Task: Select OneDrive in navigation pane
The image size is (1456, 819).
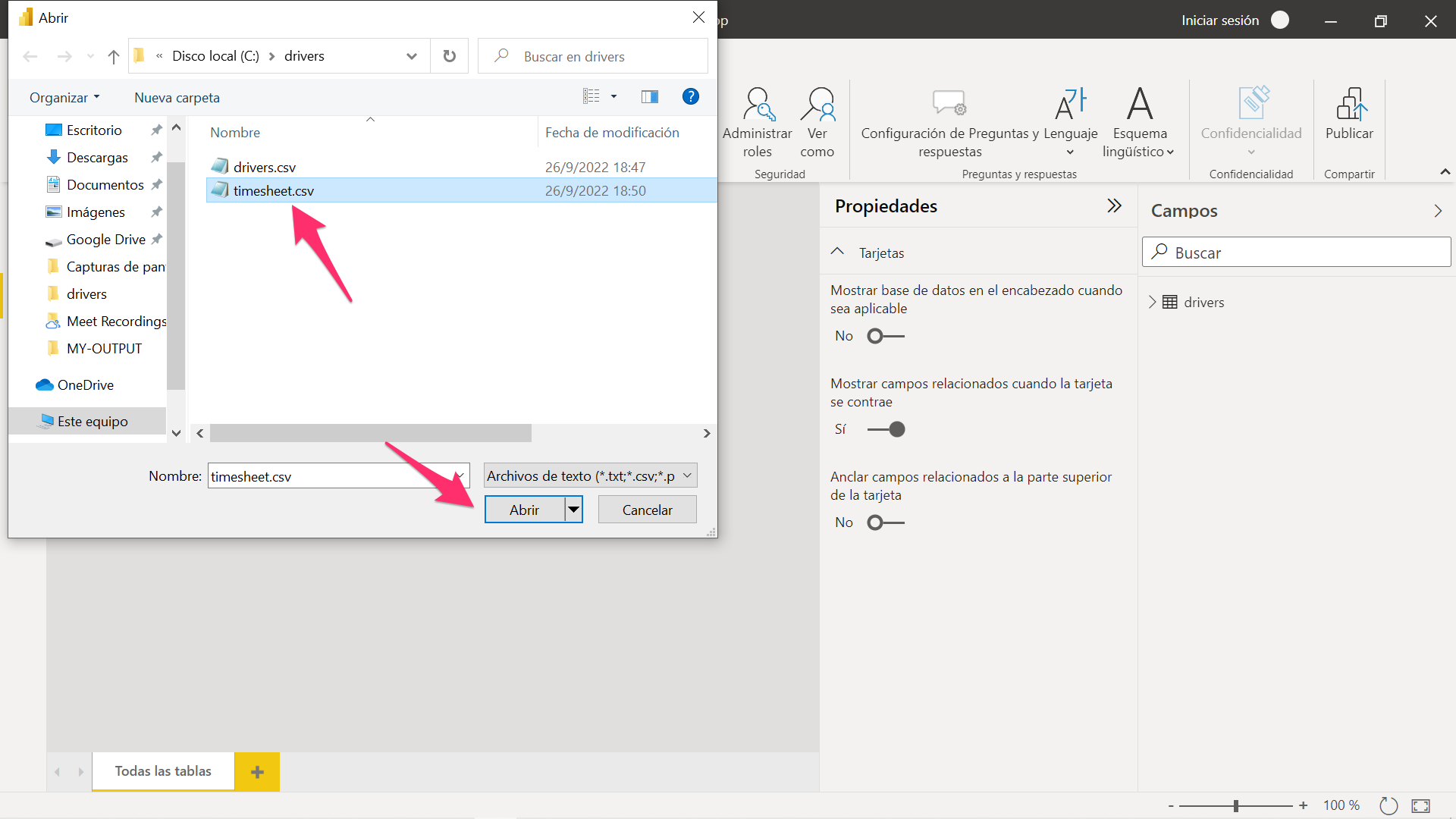Action: 85,384
